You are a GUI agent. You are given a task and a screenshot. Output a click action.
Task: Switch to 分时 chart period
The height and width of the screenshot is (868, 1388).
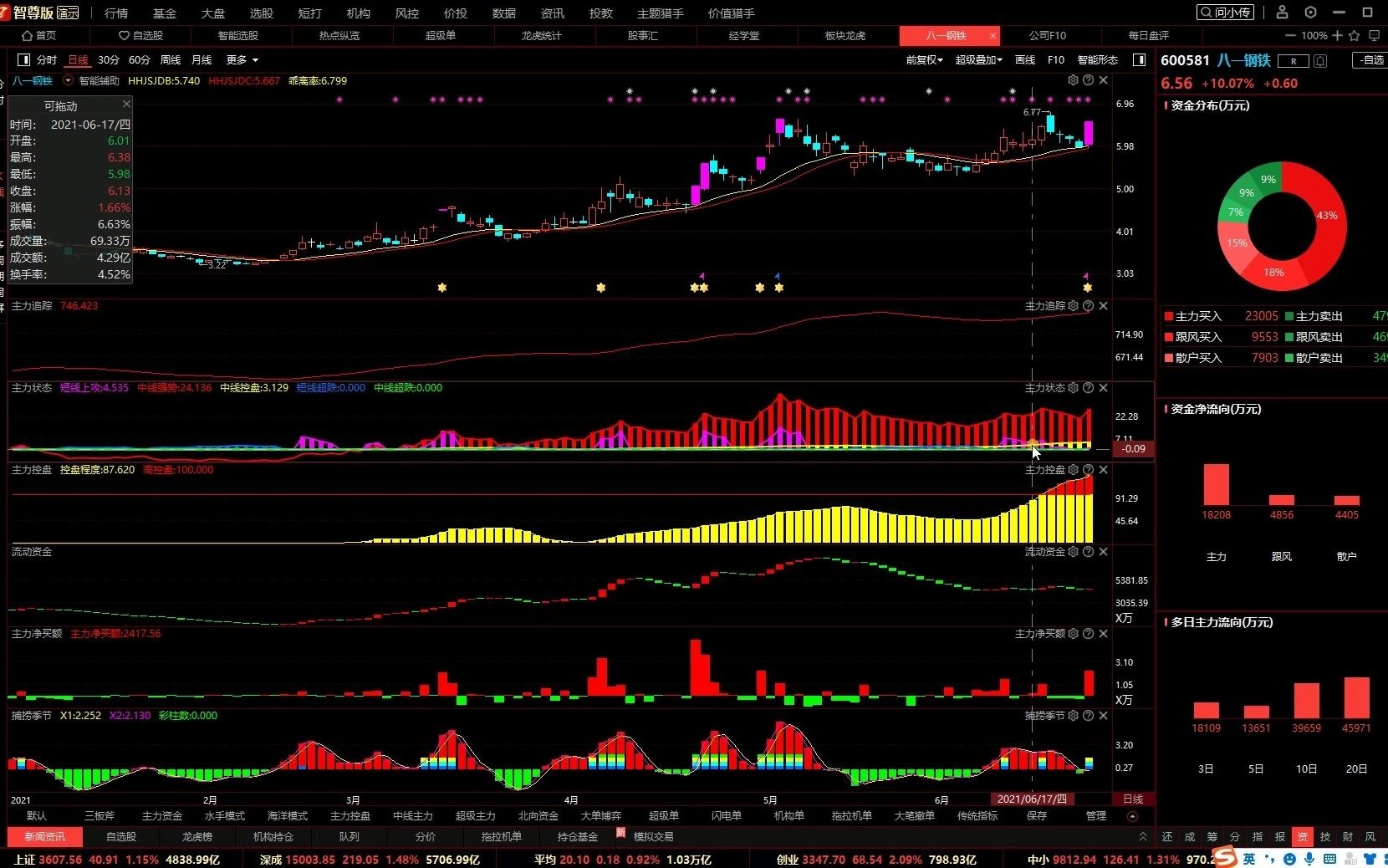click(x=46, y=60)
